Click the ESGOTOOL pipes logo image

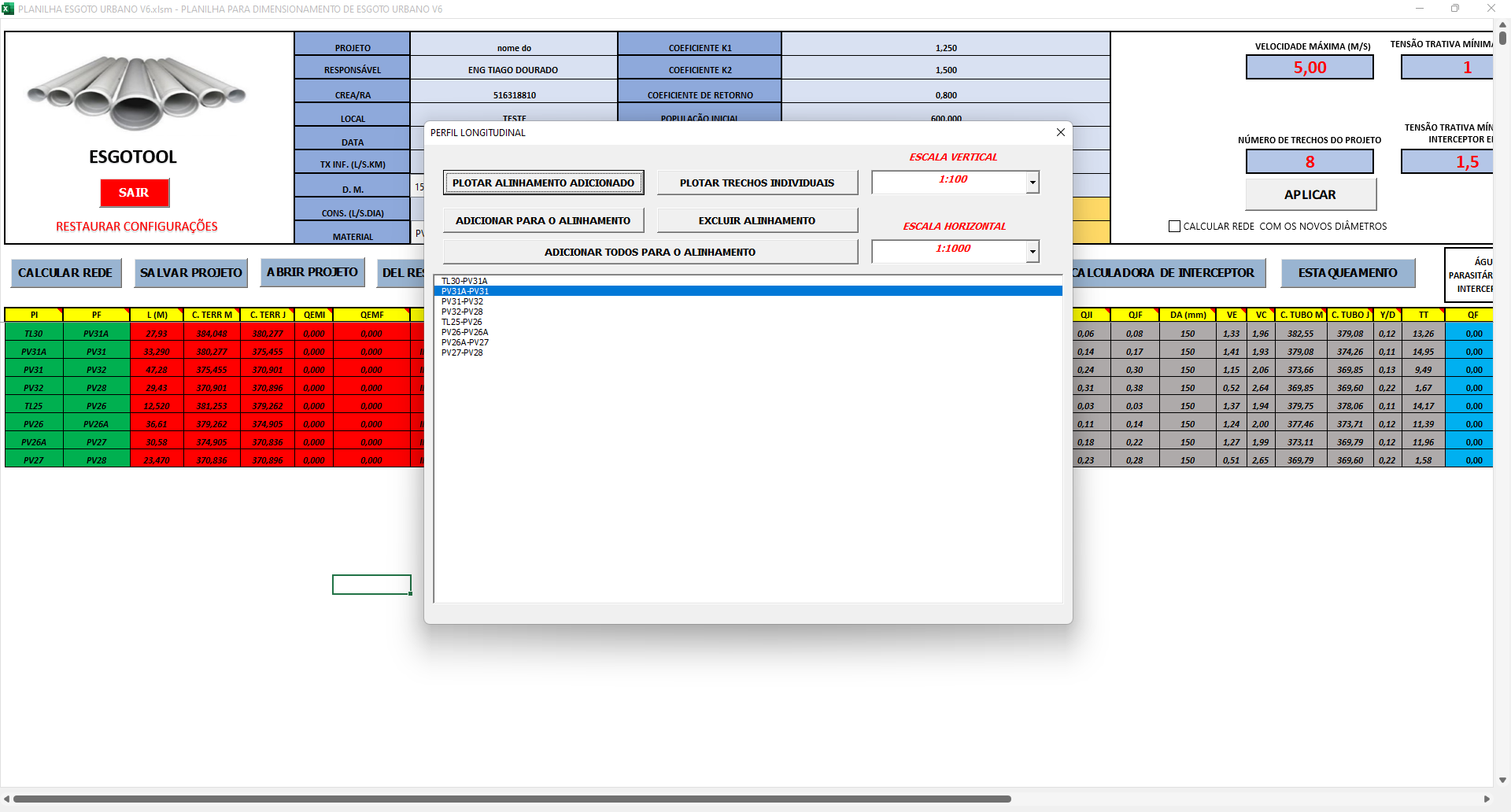[135, 92]
